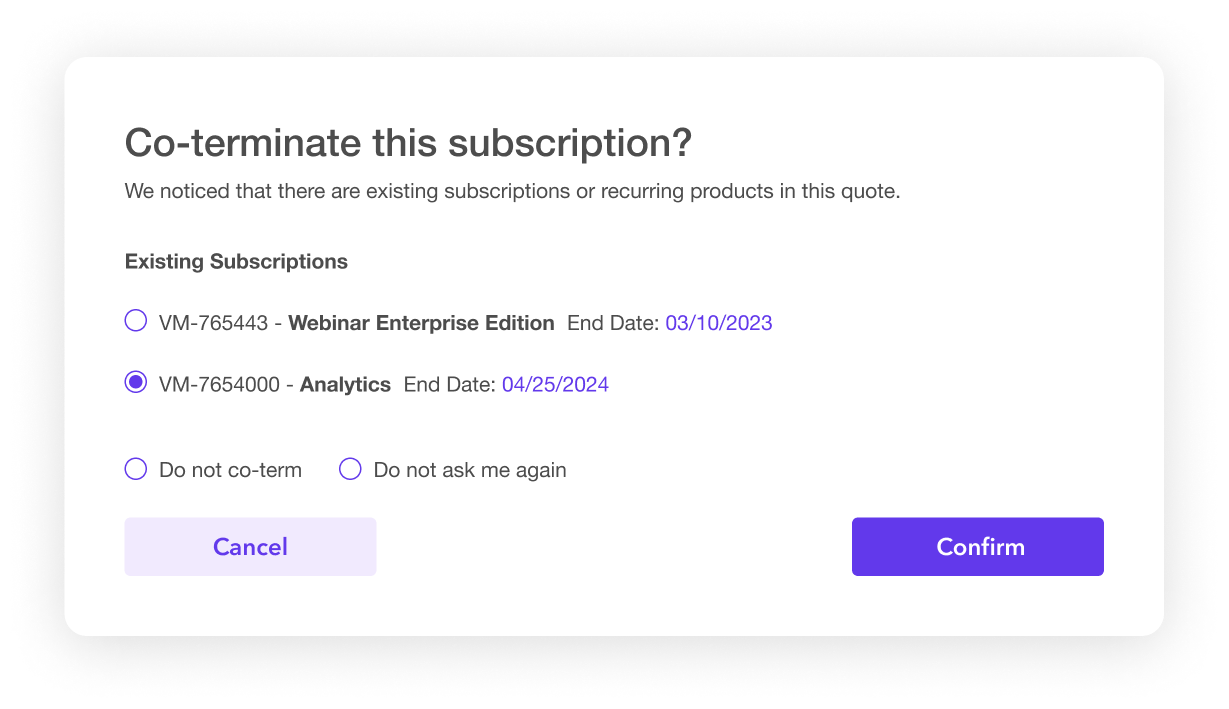Click the word "subscription?" in the dialog title

pyautogui.click(x=570, y=143)
